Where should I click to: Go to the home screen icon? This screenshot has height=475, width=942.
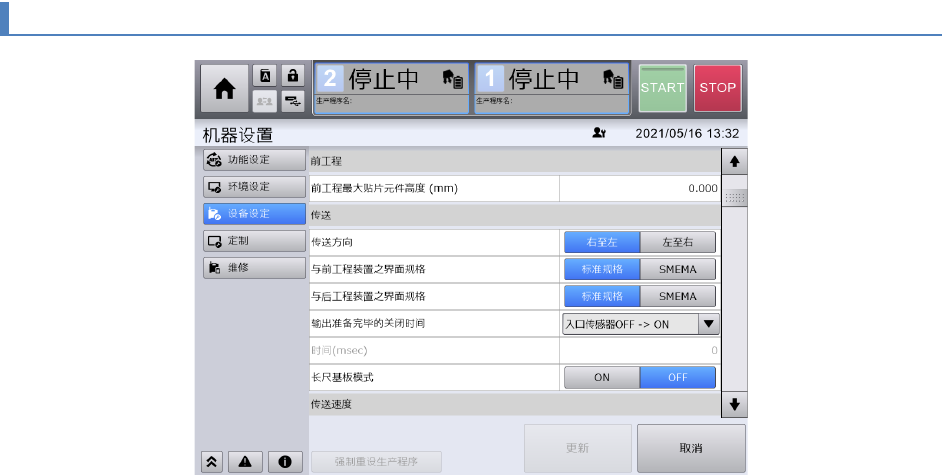pyautogui.click(x=224, y=89)
